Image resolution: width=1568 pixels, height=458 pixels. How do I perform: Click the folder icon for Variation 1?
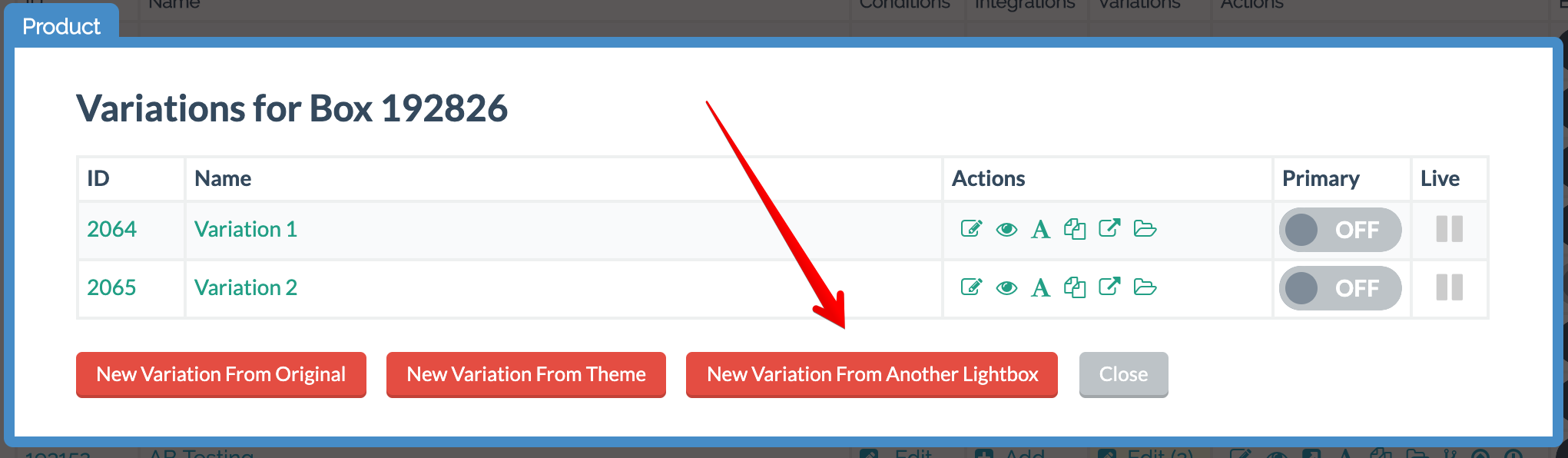coord(1145,229)
